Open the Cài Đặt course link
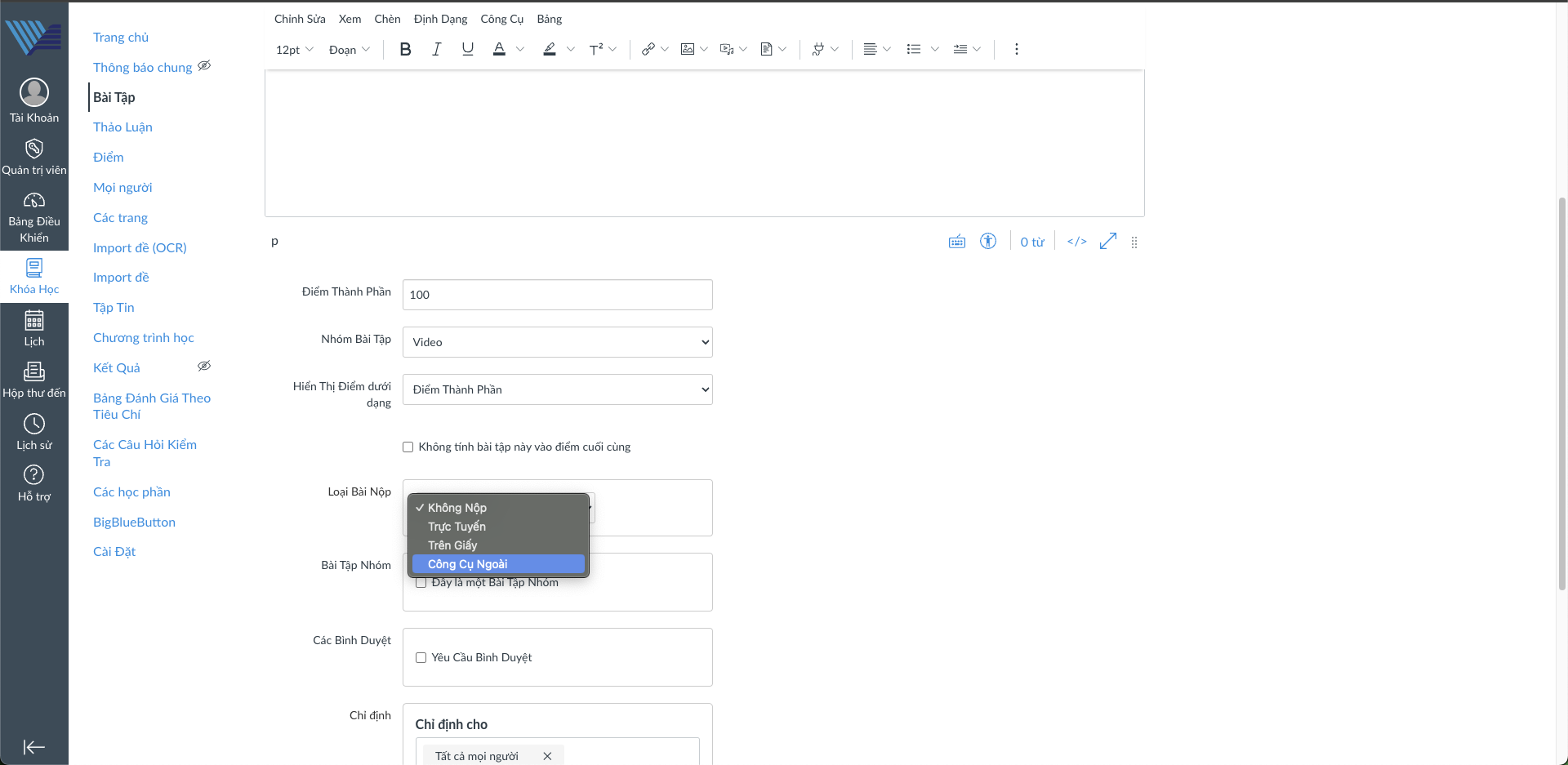 [x=114, y=552]
